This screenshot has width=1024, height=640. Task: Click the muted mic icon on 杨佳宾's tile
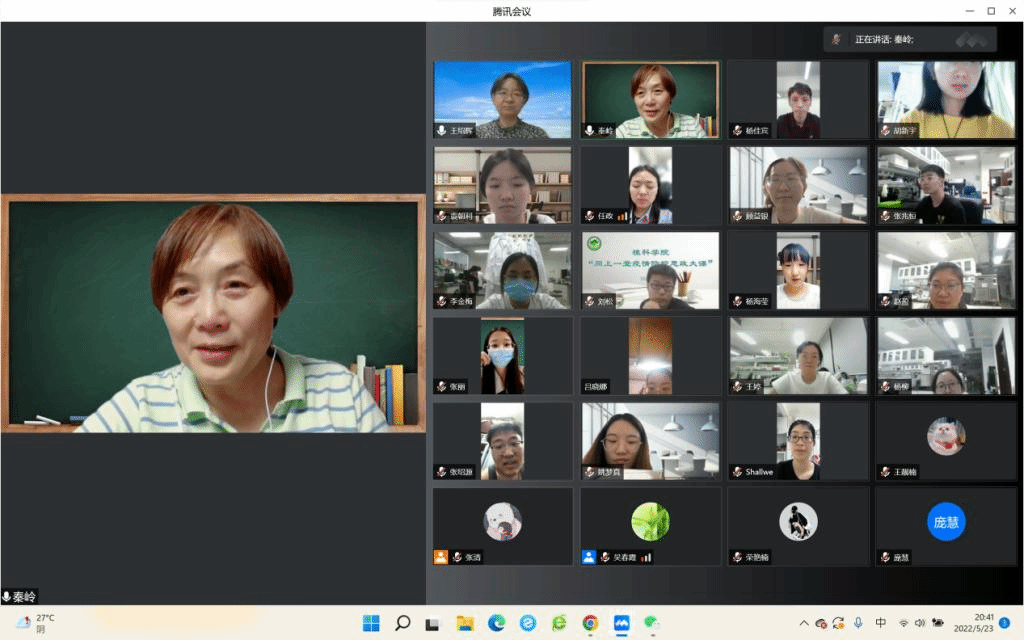click(x=736, y=130)
